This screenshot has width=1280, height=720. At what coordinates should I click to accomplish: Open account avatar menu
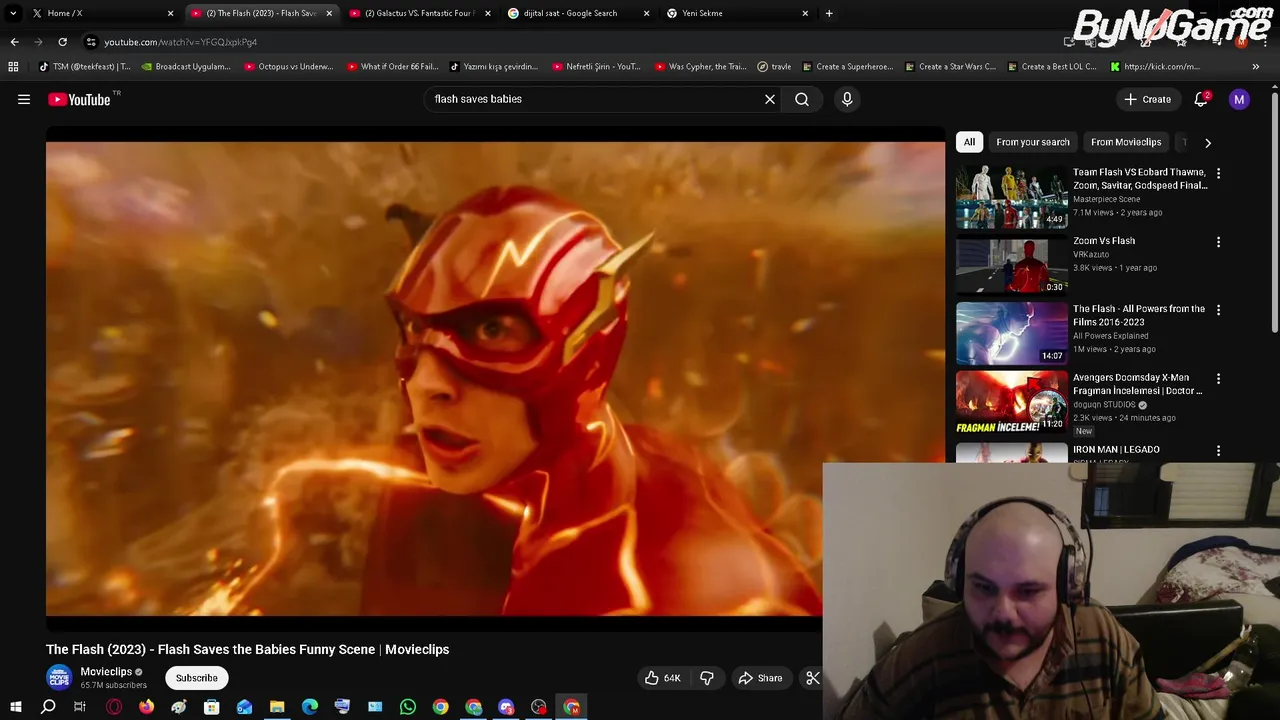point(1239,99)
